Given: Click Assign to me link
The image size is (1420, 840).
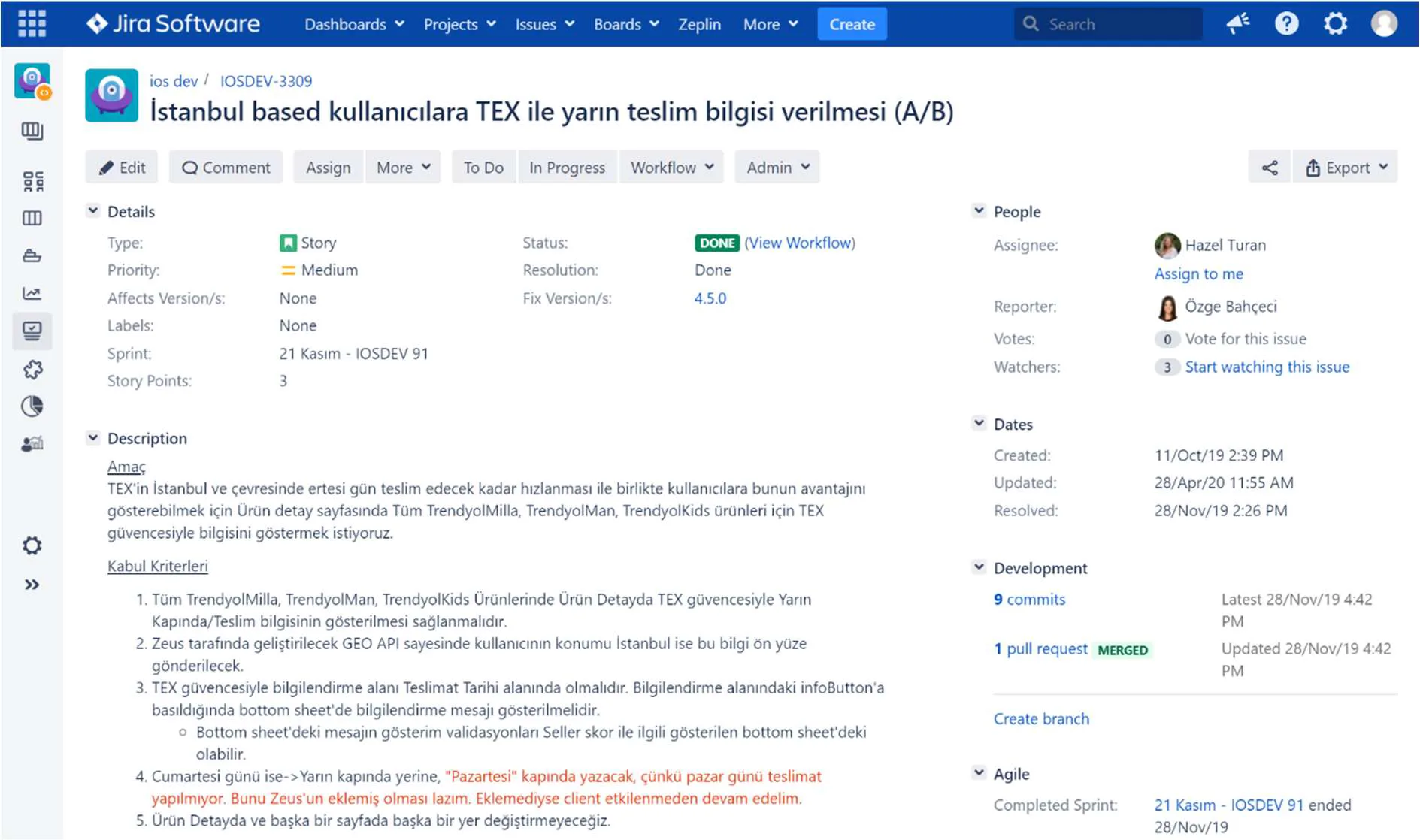Looking at the screenshot, I should click(x=1199, y=274).
